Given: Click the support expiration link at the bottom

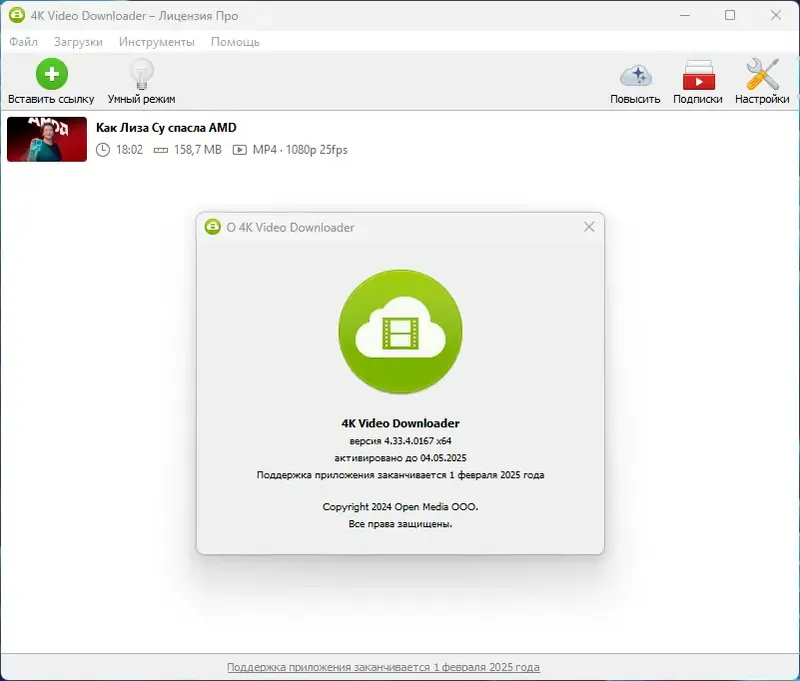Looking at the screenshot, I should click(x=400, y=666).
